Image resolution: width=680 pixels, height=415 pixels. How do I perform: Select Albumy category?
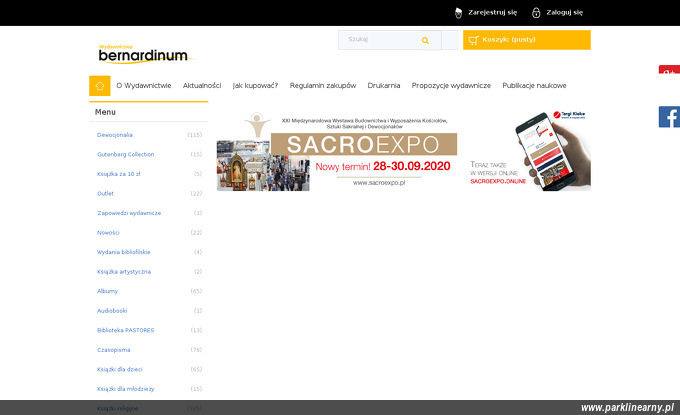point(107,291)
